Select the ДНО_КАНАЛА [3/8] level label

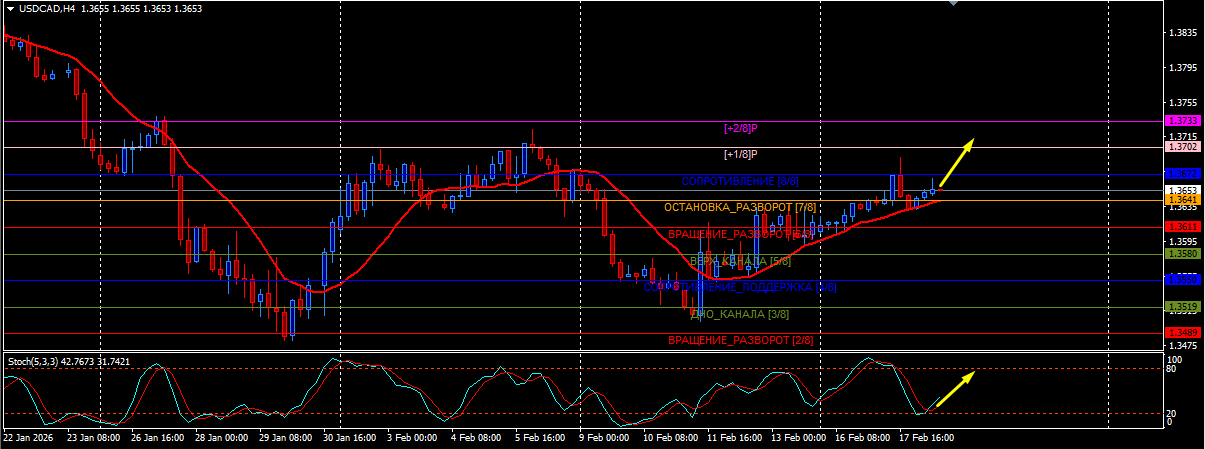tap(740, 314)
